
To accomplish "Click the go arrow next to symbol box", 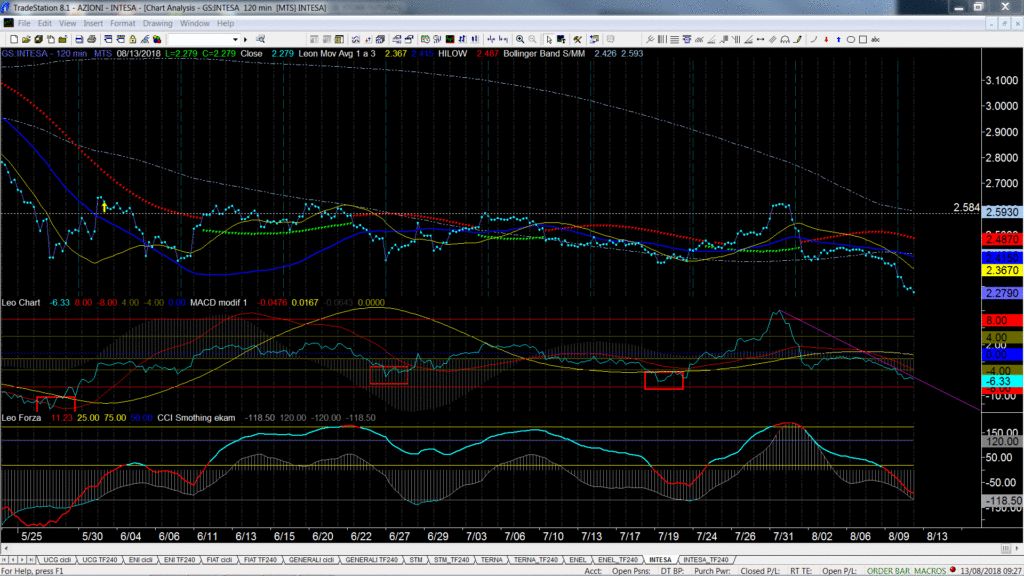I will (246, 39).
